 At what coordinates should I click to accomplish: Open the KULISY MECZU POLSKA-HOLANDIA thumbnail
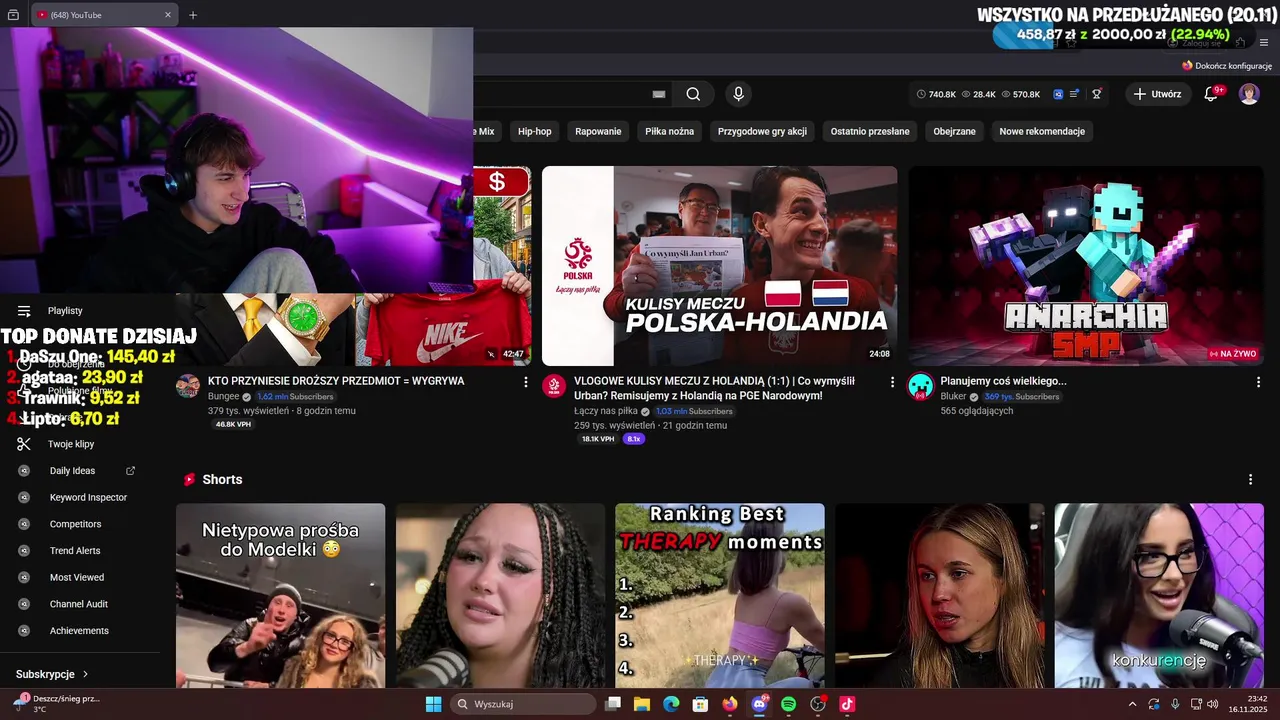tap(719, 266)
